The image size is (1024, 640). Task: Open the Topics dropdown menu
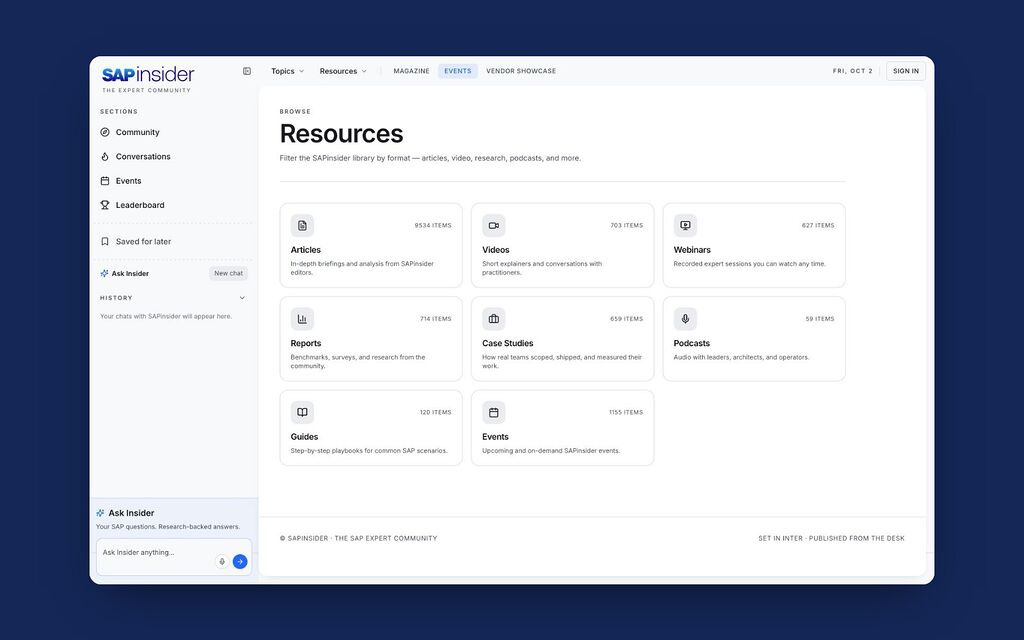(x=287, y=71)
